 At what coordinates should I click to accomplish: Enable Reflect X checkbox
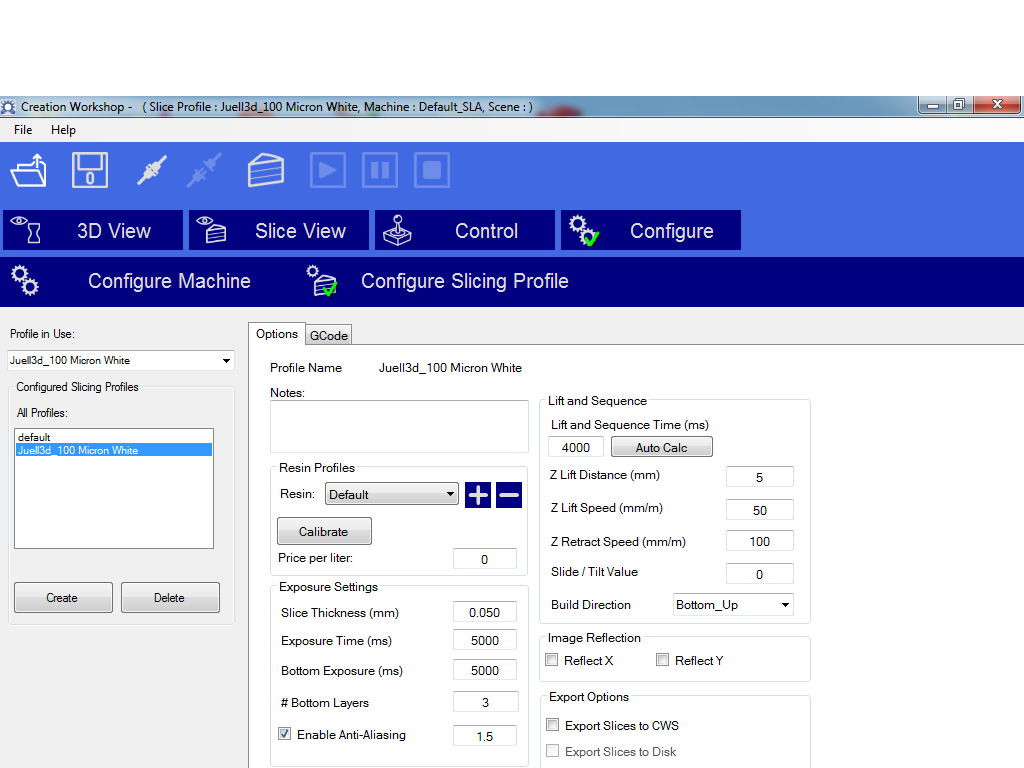pyautogui.click(x=552, y=660)
